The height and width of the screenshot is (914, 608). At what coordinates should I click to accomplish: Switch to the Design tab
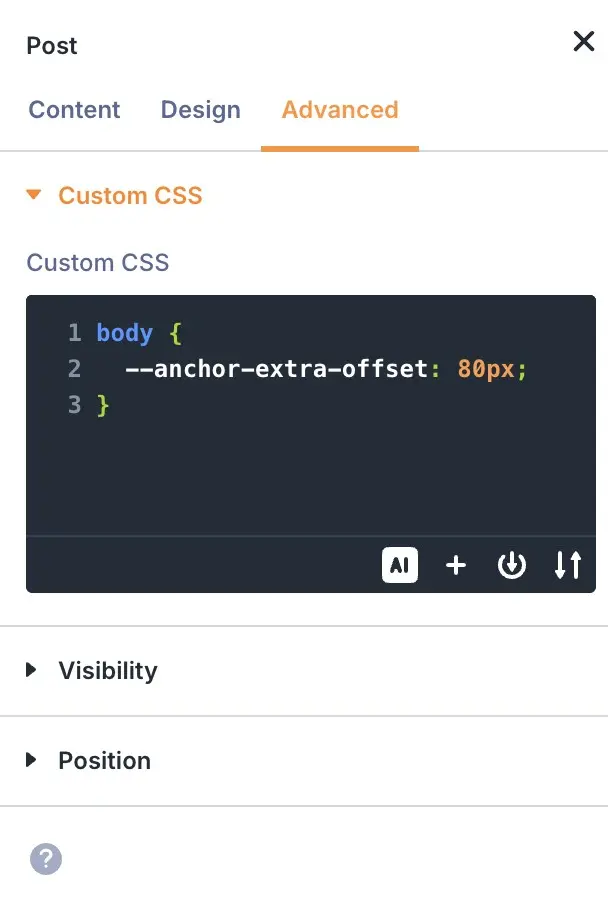pos(200,110)
